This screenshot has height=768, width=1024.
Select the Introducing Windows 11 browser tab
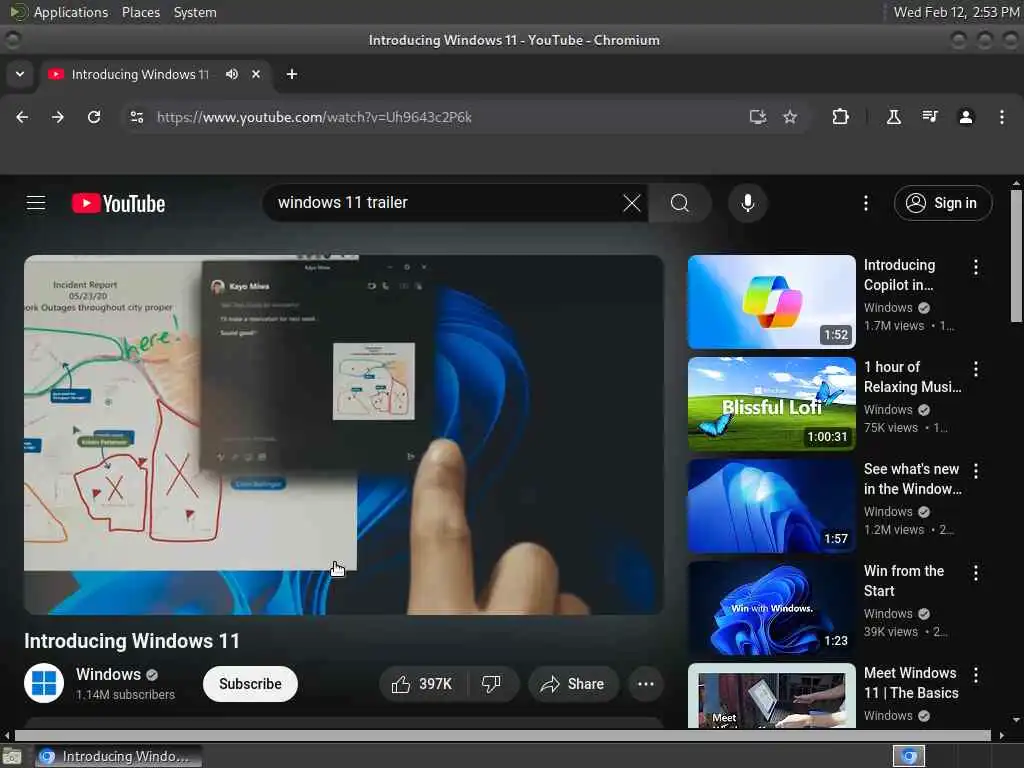click(155, 74)
